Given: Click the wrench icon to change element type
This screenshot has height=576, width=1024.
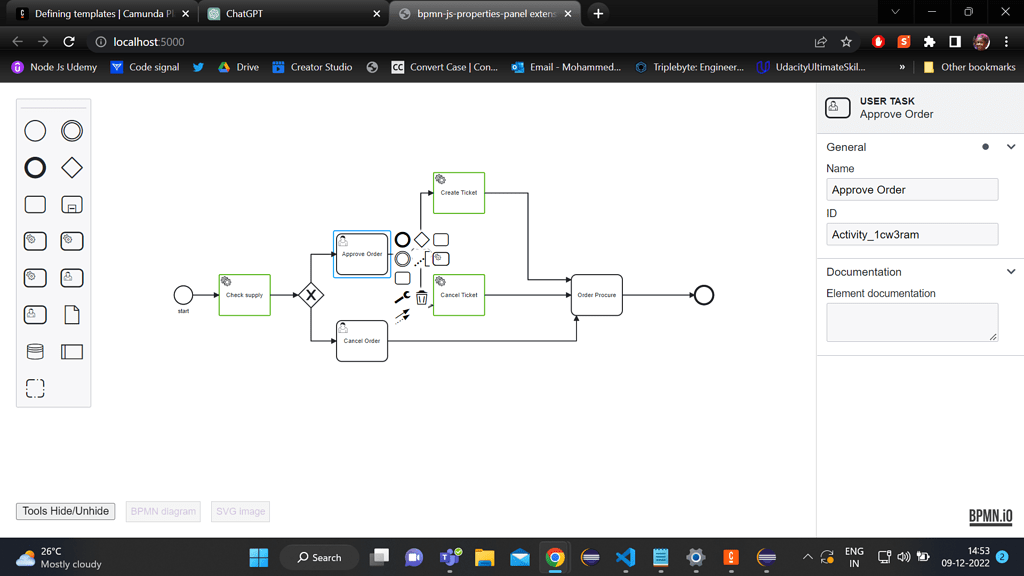Looking at the screenshot, I should (x=402, y=296).
